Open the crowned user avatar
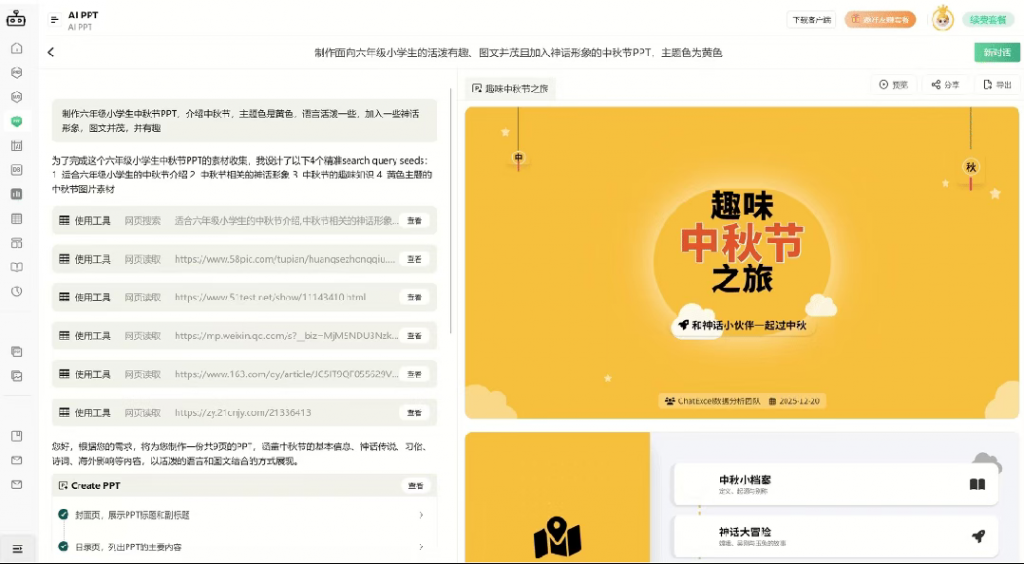This screenshot has width=1024, height=564. click(942, 18)
